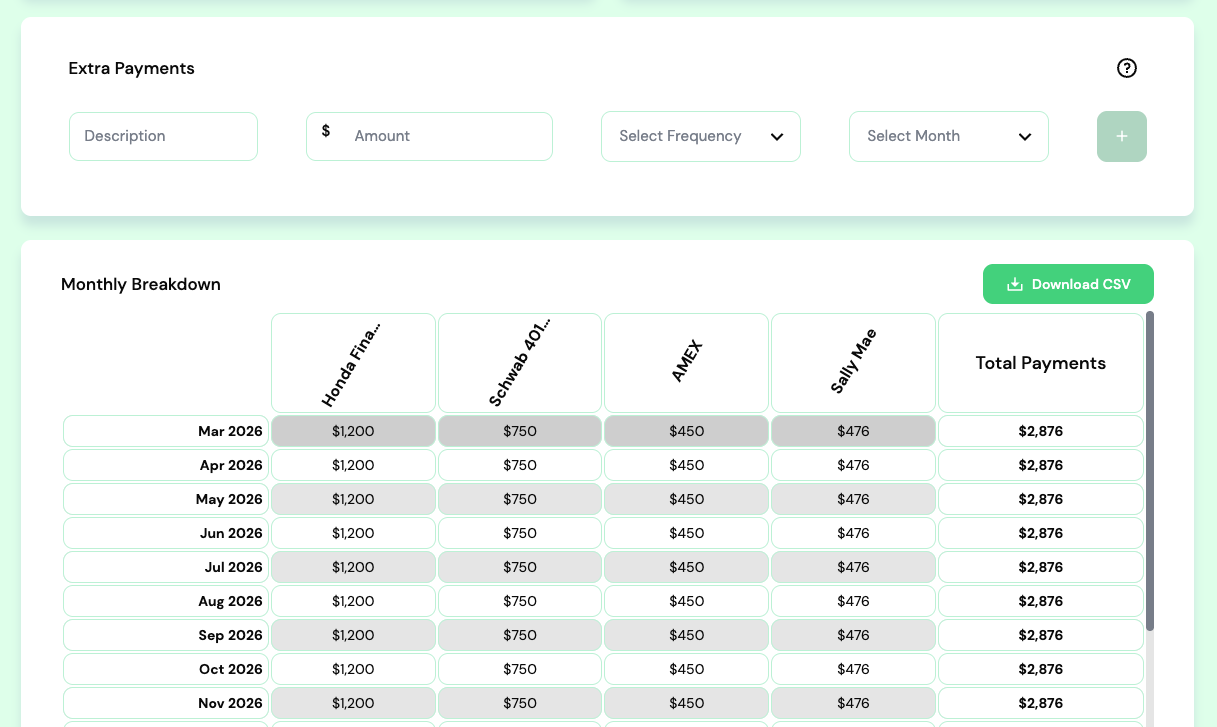The width and height of the screenshot is (1217, 727).
Task: Click the download icon in Download CSV
Action: coord(1014,284)
